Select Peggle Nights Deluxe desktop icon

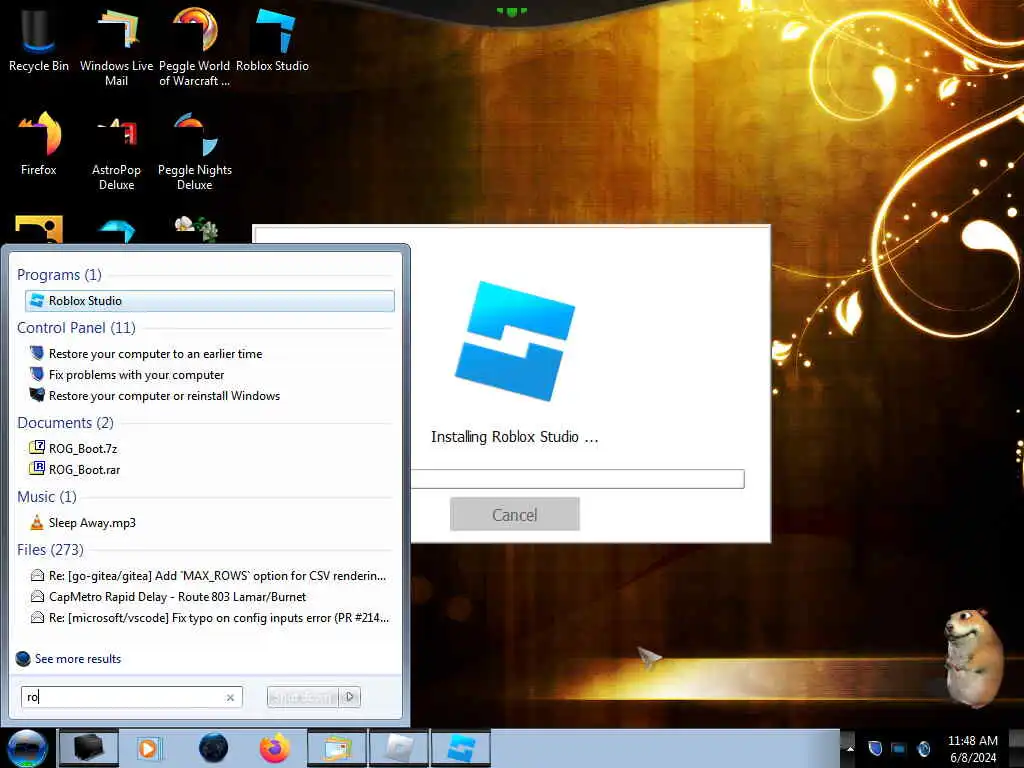point(195,152)
